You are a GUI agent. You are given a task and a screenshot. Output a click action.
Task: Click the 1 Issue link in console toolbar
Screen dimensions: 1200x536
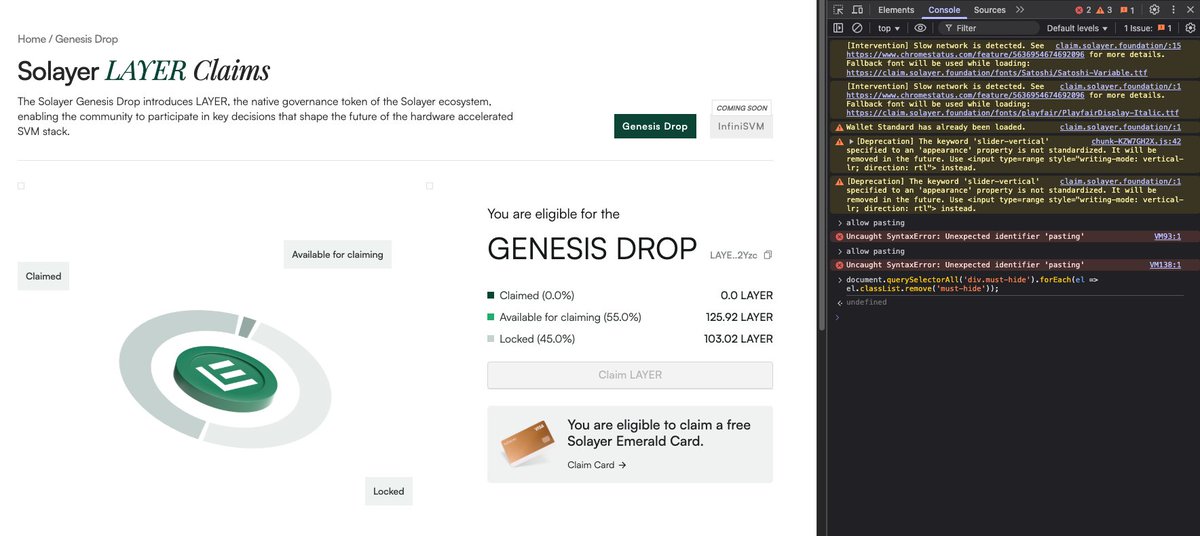pyautogui.click(x=1147, y=28)
